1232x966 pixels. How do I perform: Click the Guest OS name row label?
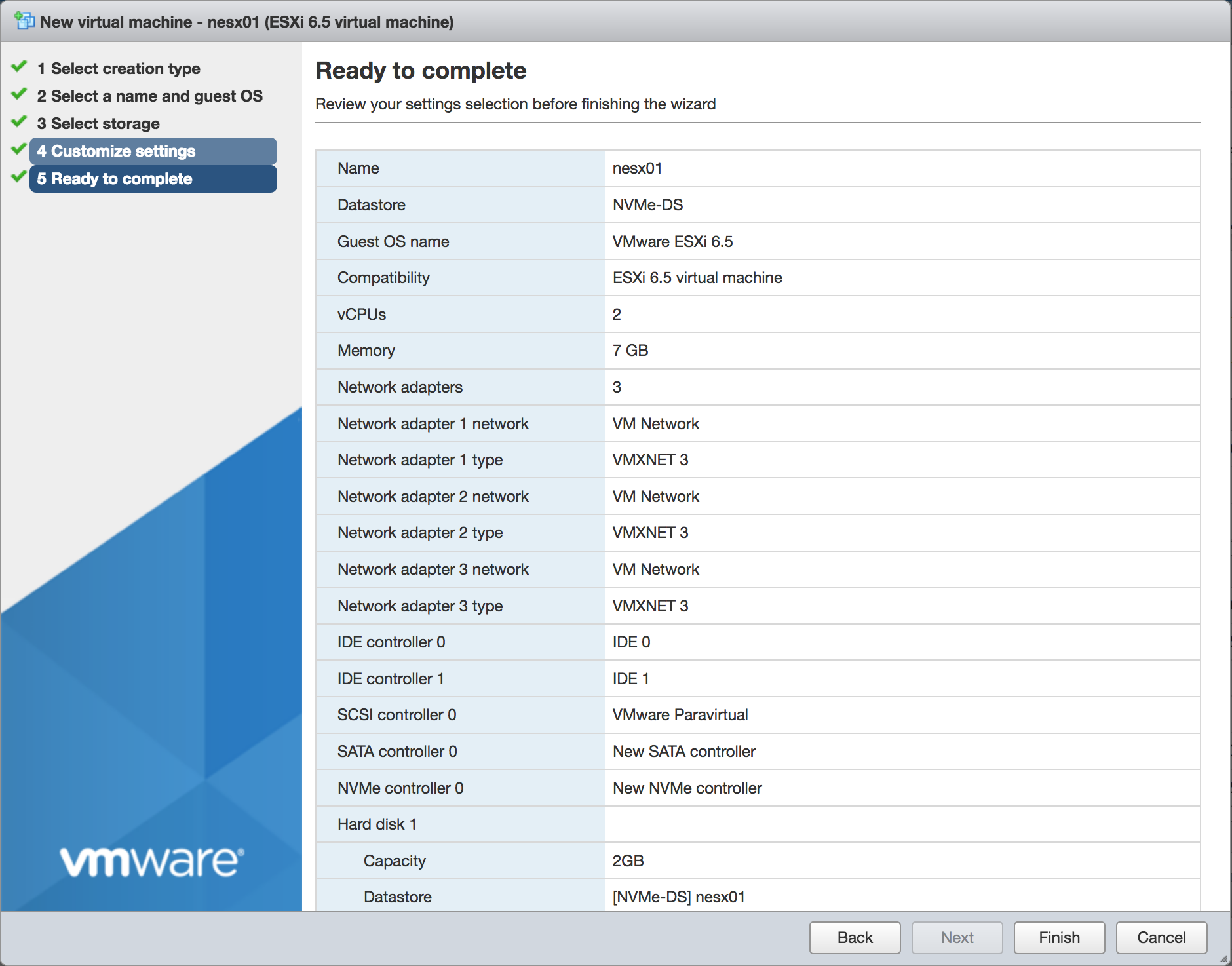(x=393, y=242)
